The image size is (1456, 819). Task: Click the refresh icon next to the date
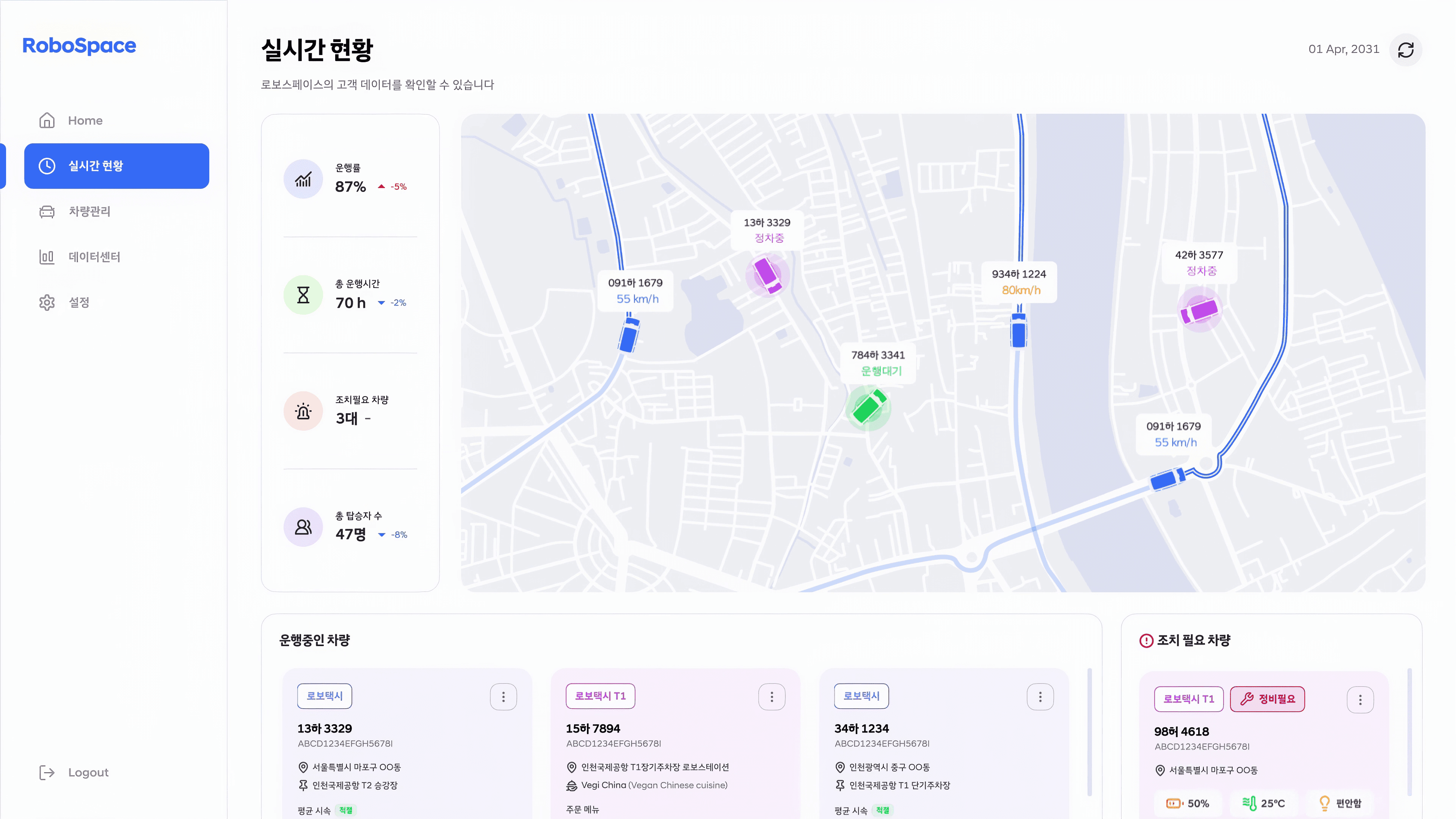(1405, 50)
